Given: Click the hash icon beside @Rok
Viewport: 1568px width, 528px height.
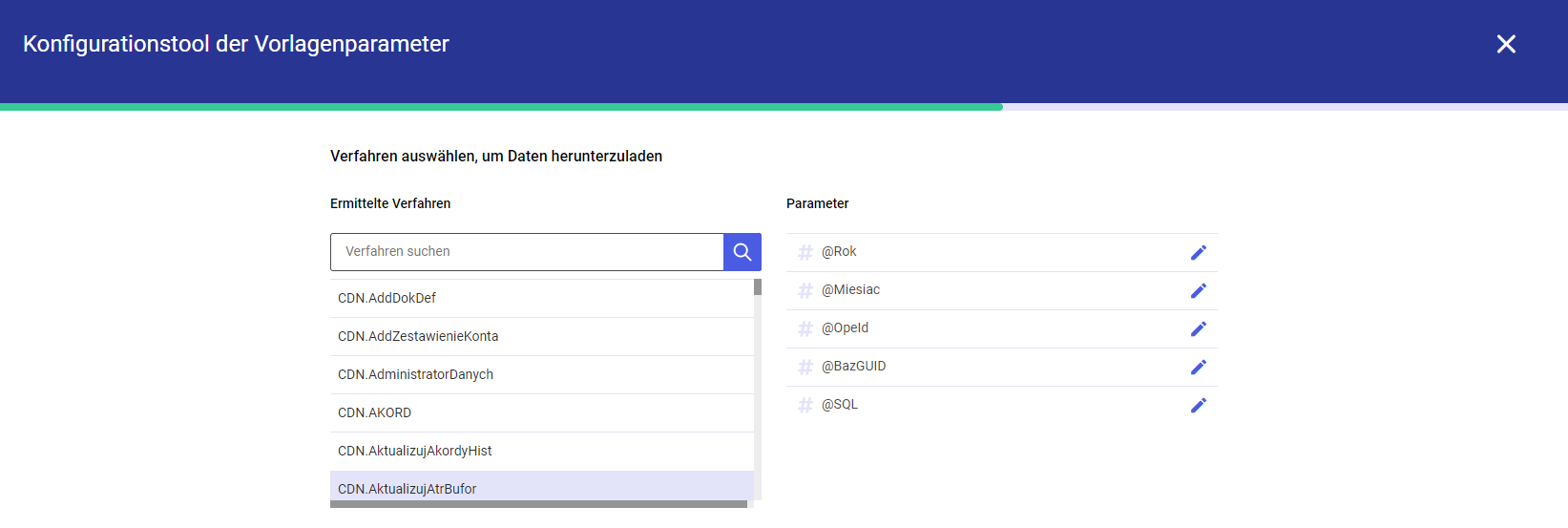Looking at the screenshot, I should [805, 252].
